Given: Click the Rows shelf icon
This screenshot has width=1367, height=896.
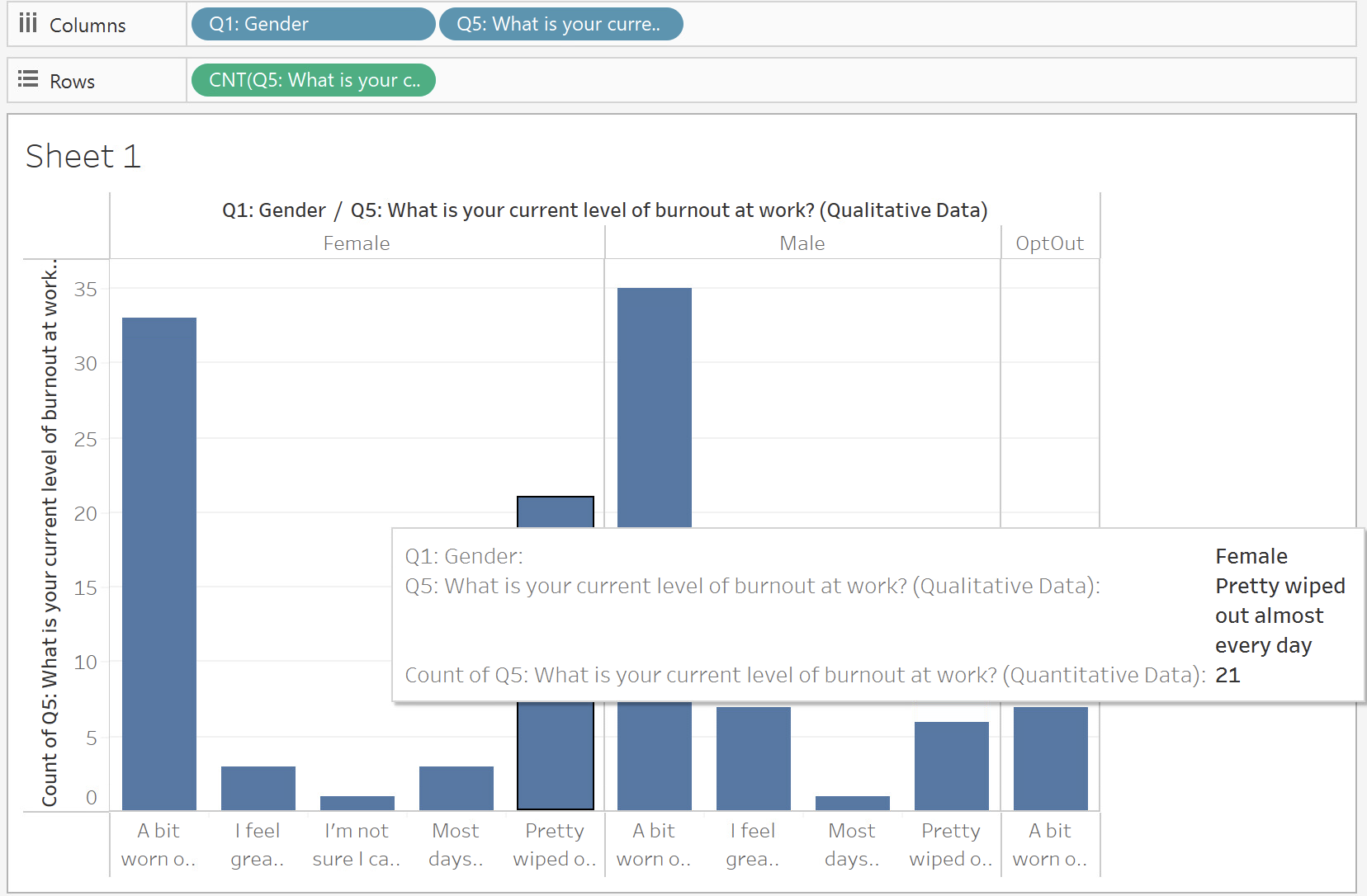Looking at the screenshot, I should 28,79.
